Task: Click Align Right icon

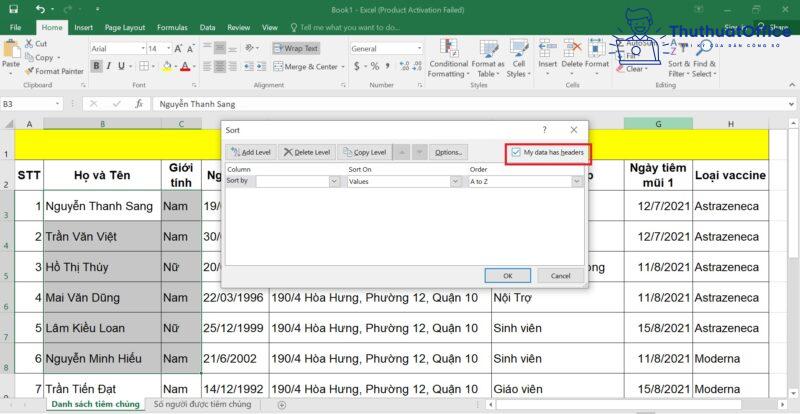Action: (x=232, y=66)
